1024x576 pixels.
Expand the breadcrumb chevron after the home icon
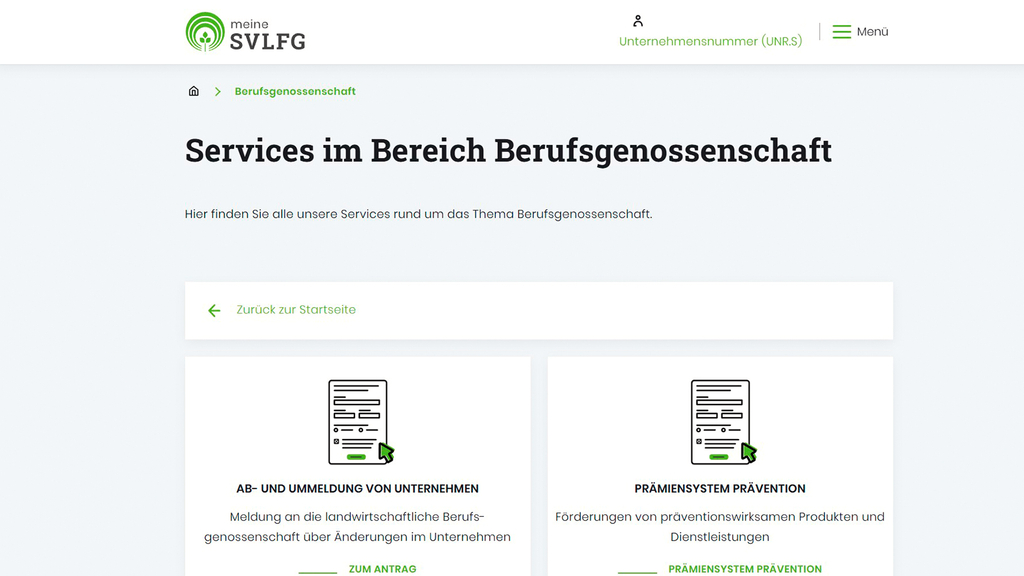pyautogui.click(x=217, y=90)
